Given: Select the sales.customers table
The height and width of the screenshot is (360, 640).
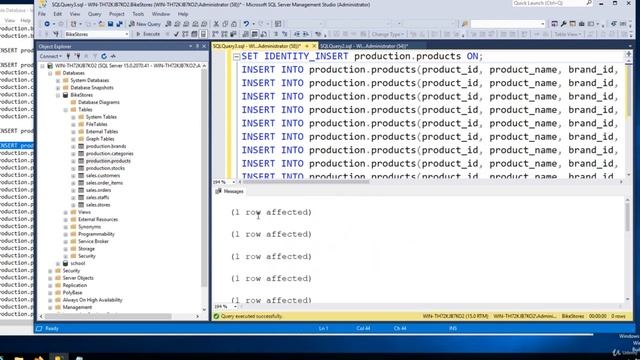Looking at the screenshot, I should [x=103, y=176].
